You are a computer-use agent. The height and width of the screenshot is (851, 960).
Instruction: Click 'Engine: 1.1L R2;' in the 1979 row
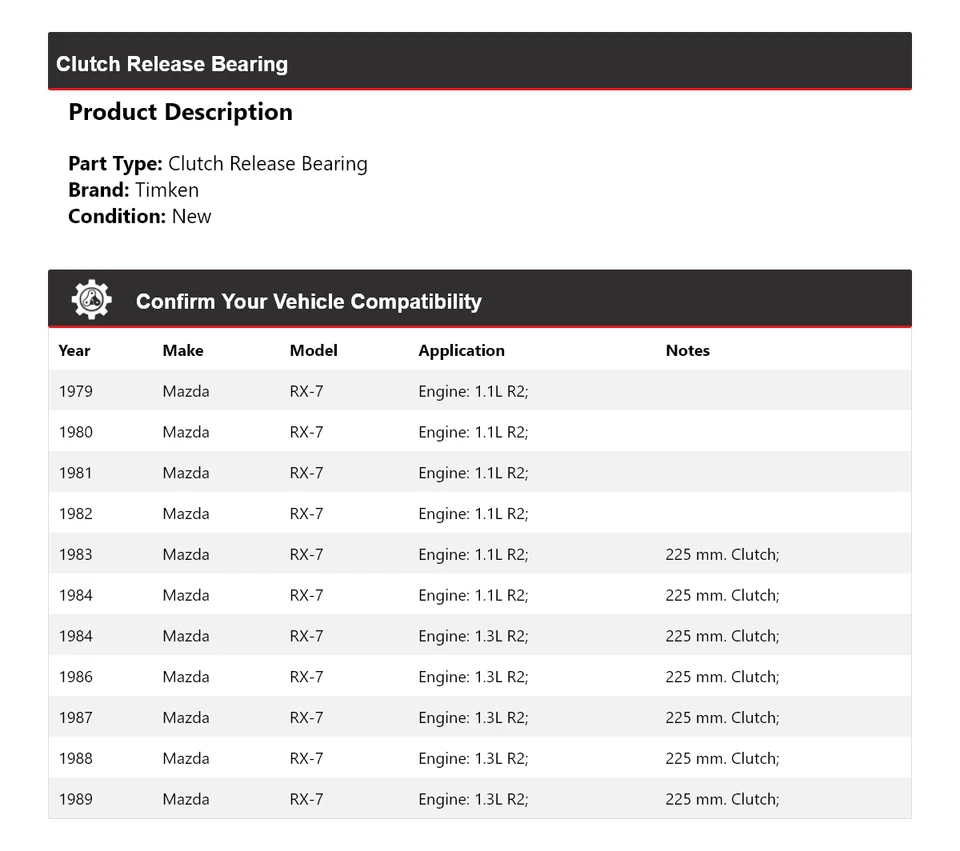[473, 392]
